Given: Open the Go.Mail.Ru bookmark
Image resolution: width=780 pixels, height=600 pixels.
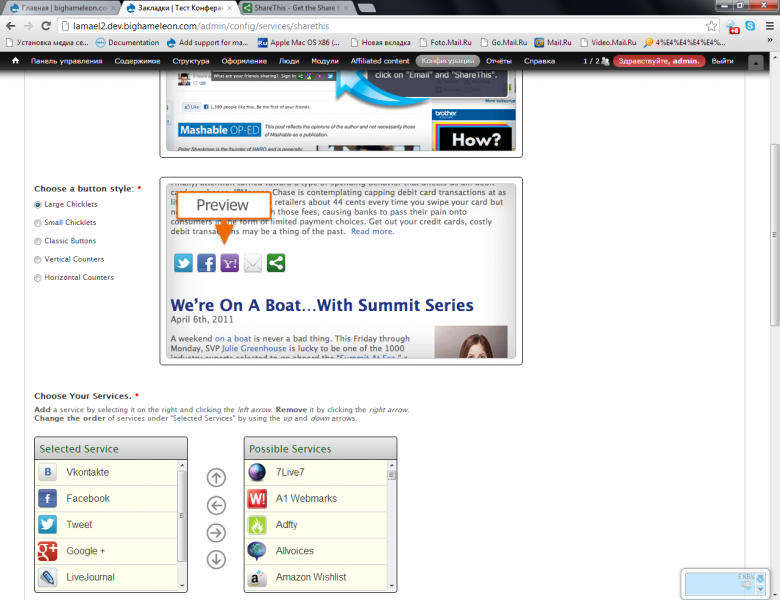Looking at the screenshot, I should tap(503, 42).
